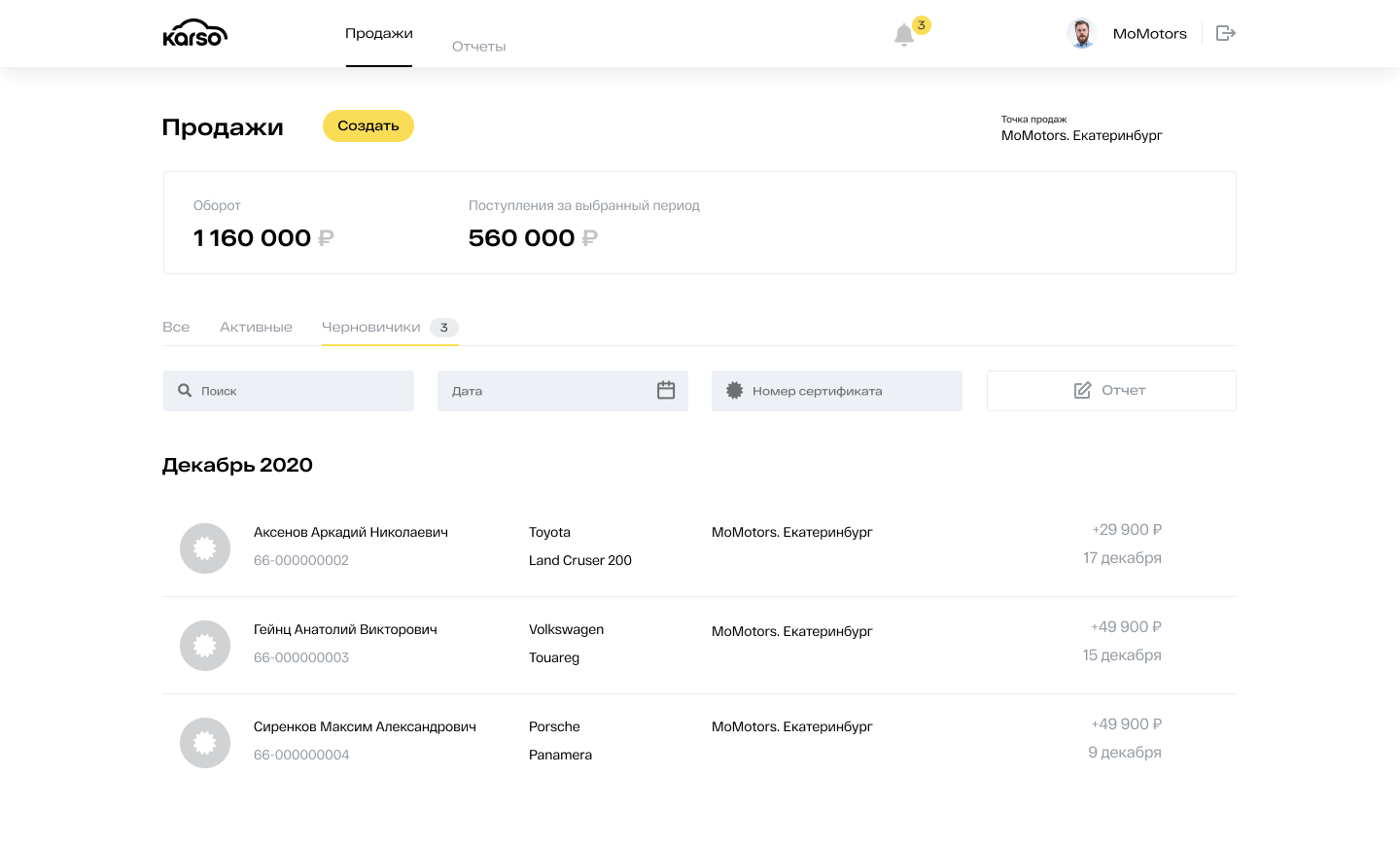Click the +29 900 ₽ amount
The width and height of the screenshot is (1400, 846).
tap(1127, 529)
